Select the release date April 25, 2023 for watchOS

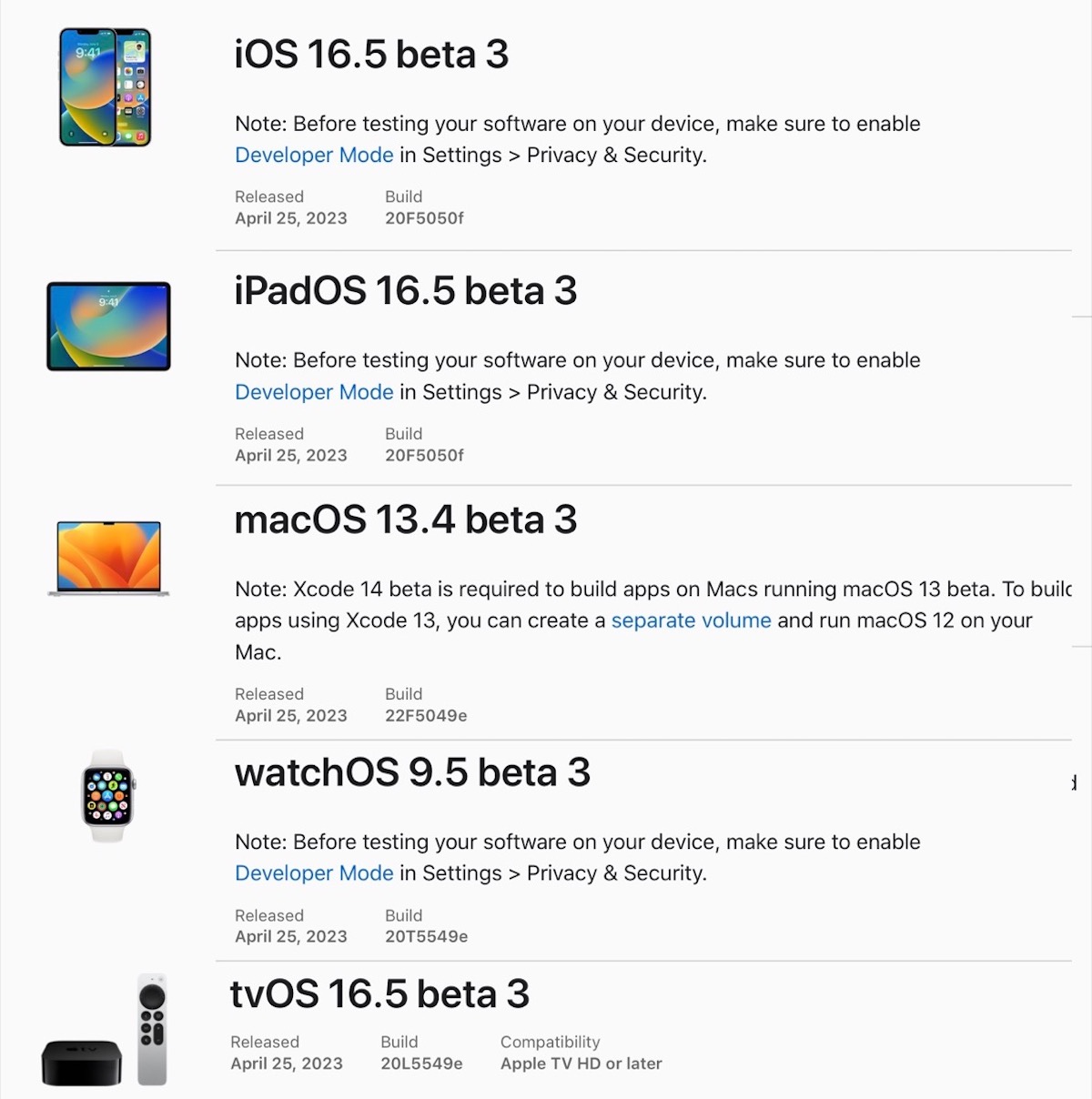pos(291,935)
